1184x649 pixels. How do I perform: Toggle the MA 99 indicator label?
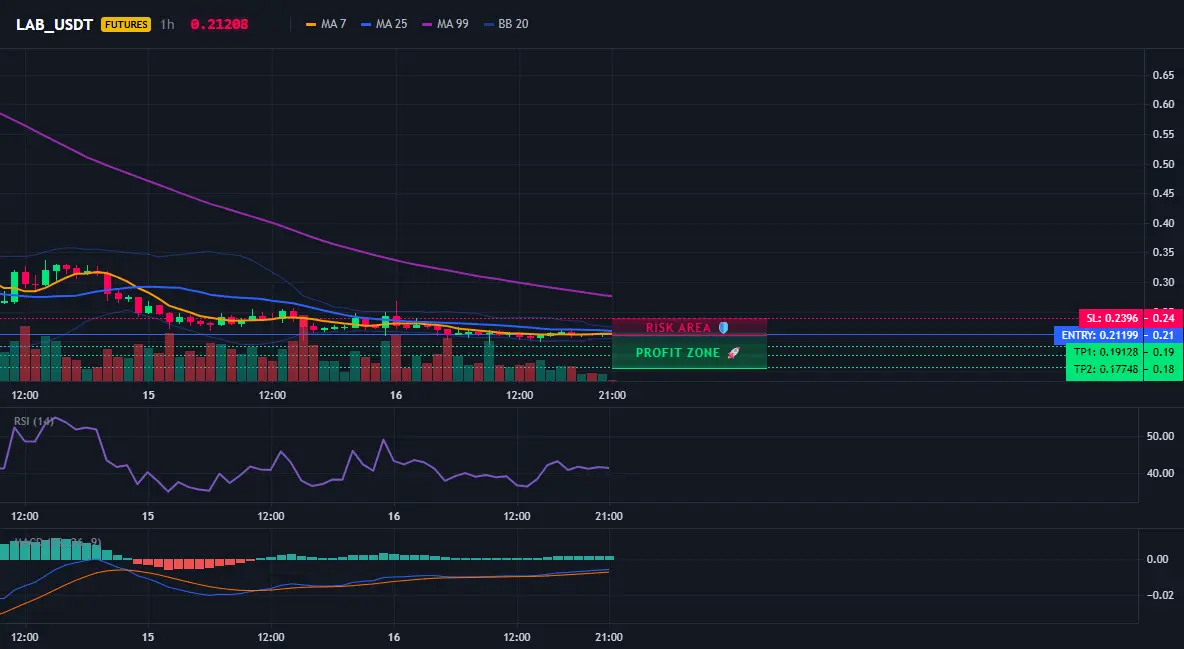click(453, 24)
